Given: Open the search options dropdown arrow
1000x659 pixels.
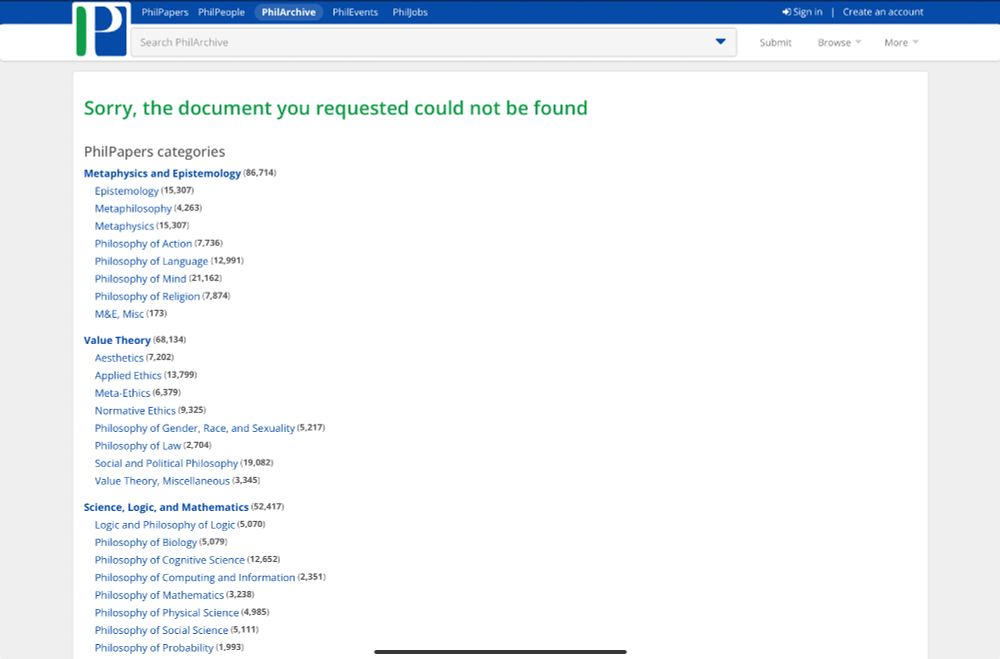Looking at the screenshot, I should coord(719,42).
